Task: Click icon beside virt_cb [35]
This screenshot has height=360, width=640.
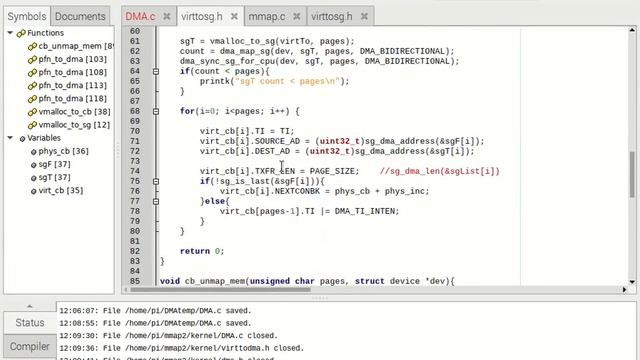Action: [x=33, y=191]
